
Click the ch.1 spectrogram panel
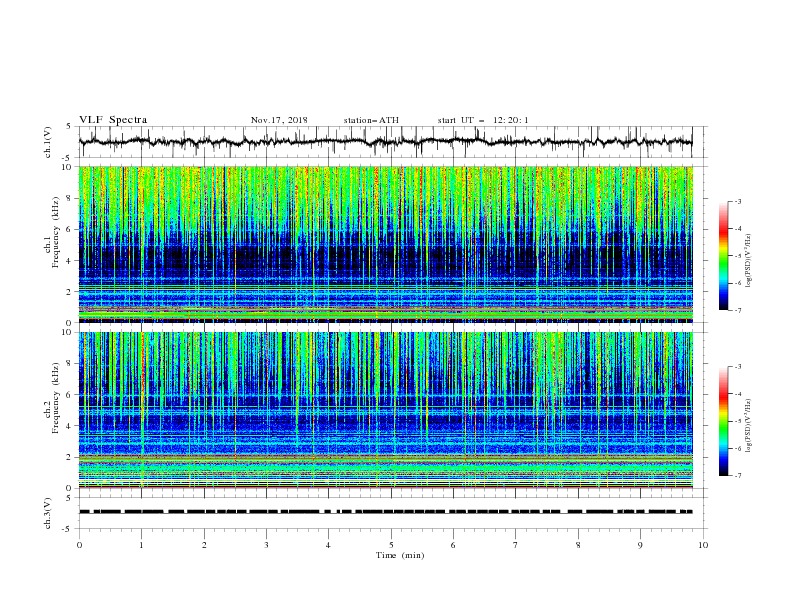386,244
